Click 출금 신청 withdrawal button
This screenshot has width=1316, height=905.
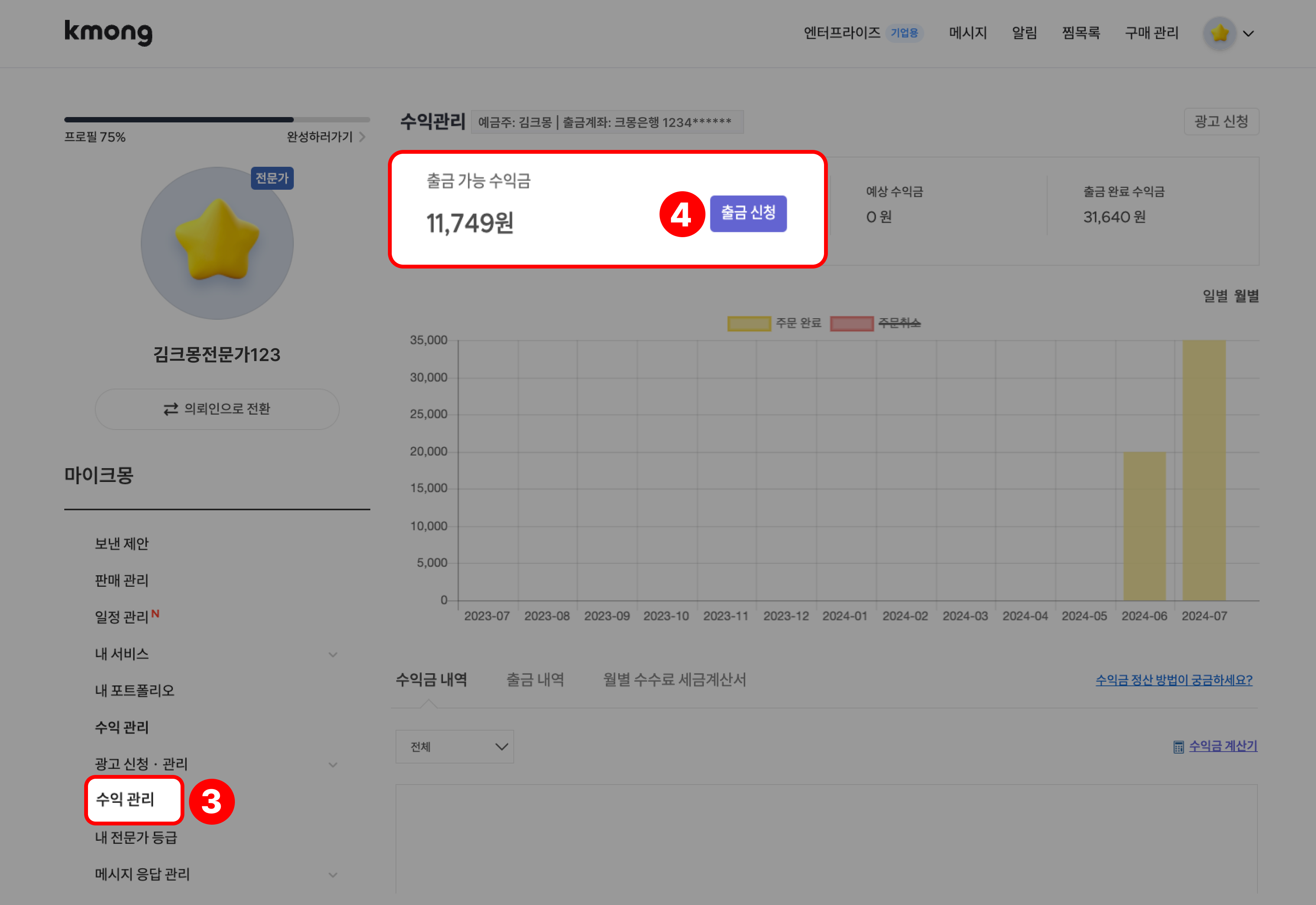click(x=748, y=213)
